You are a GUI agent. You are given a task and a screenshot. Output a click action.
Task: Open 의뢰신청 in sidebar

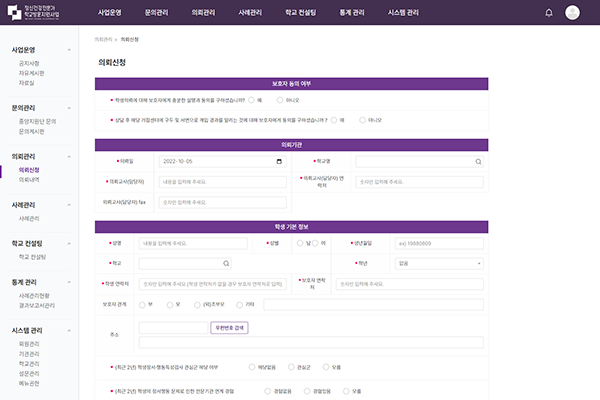coord(29,170)
